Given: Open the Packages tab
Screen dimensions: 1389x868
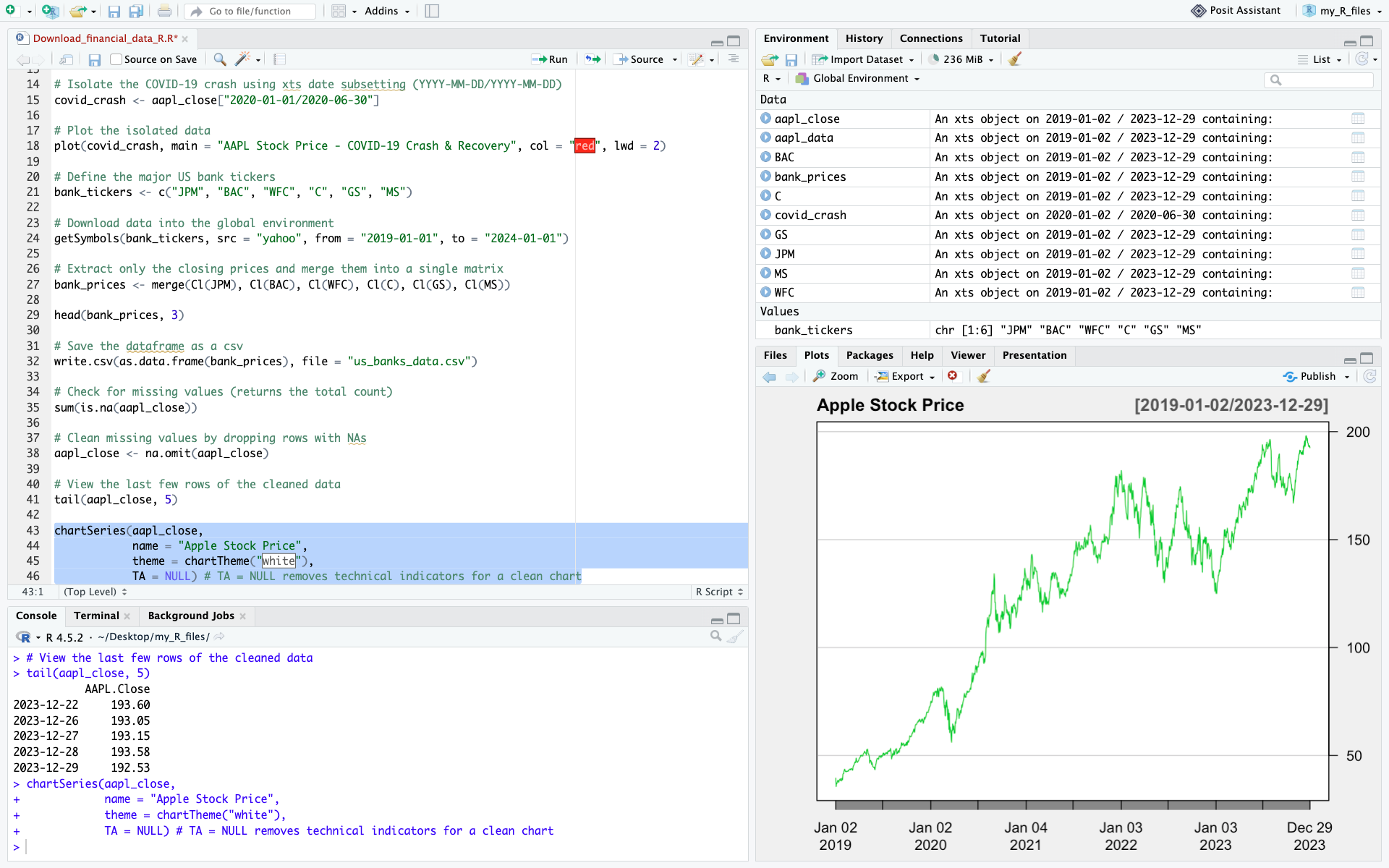Looking at the screenshot, I should coord(870,355).
